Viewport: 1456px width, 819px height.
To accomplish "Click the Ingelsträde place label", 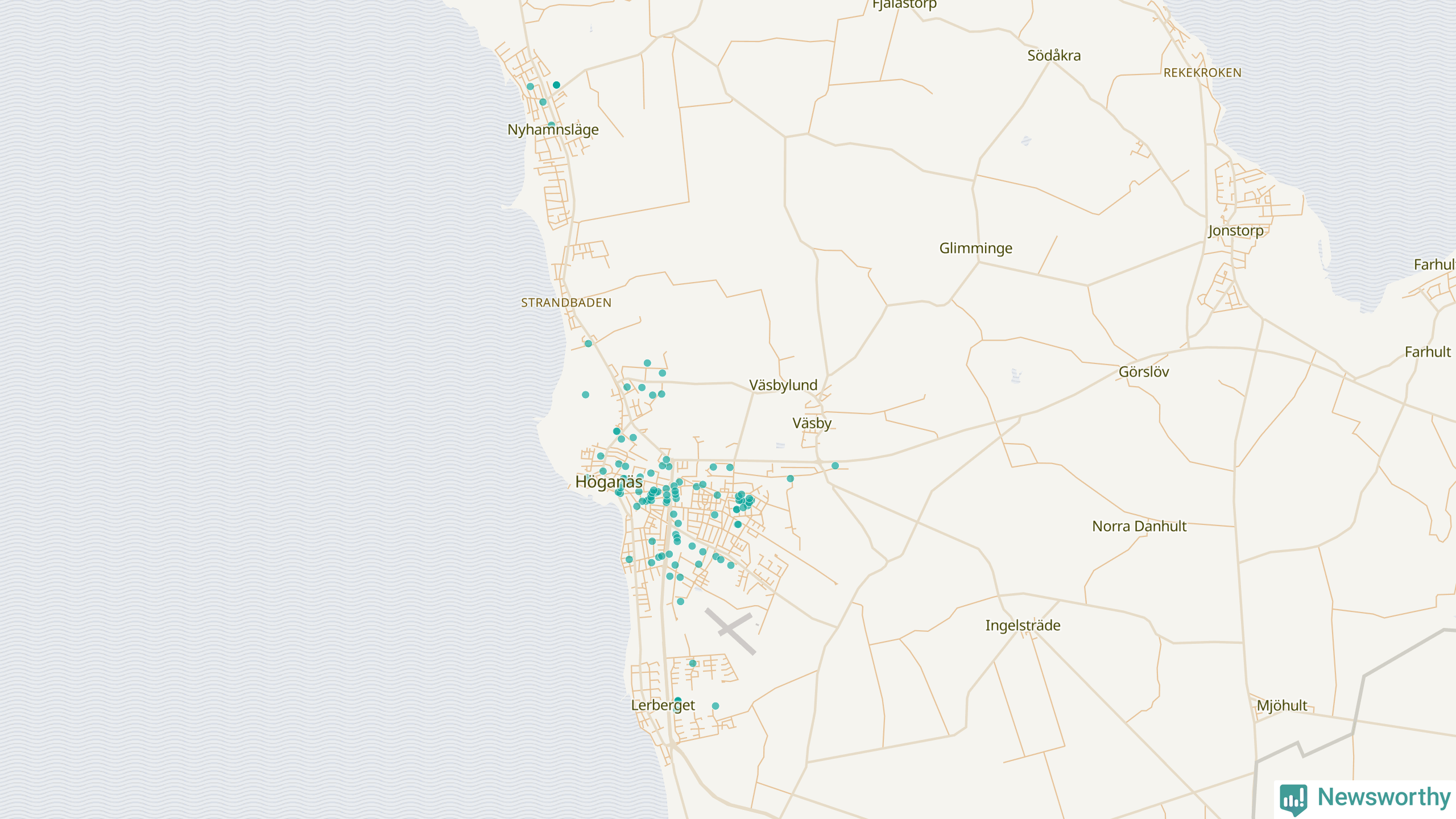I will coord(1023,626).
